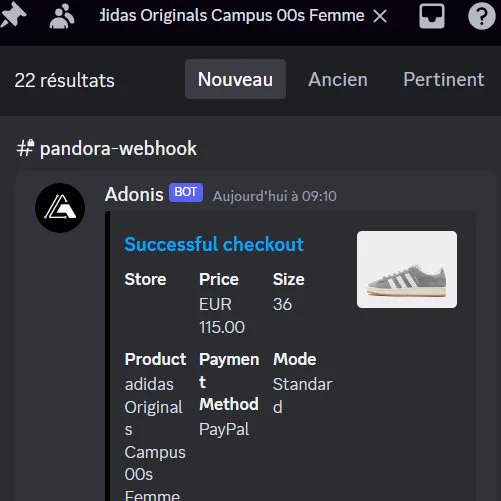Image resolution: width=501 pixels, height=501 pixels.
Task: Click the search field with adidas text
Action: pos(232,16)
